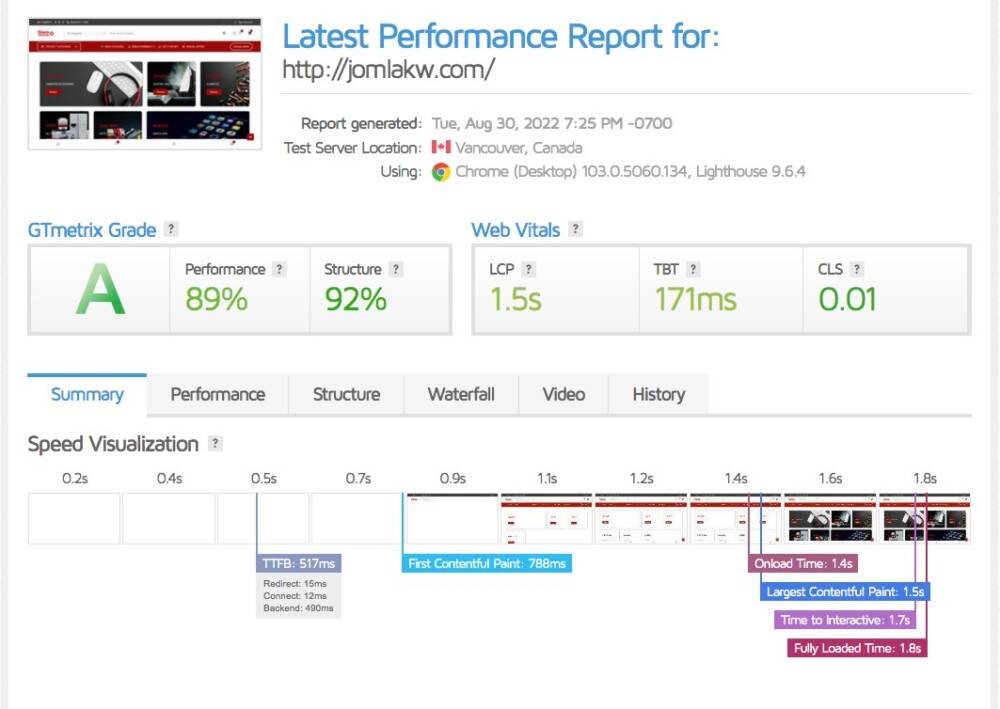Switch to the Performance tab
Viewport: 1000px width, 709px height.
tap(218, 394)
